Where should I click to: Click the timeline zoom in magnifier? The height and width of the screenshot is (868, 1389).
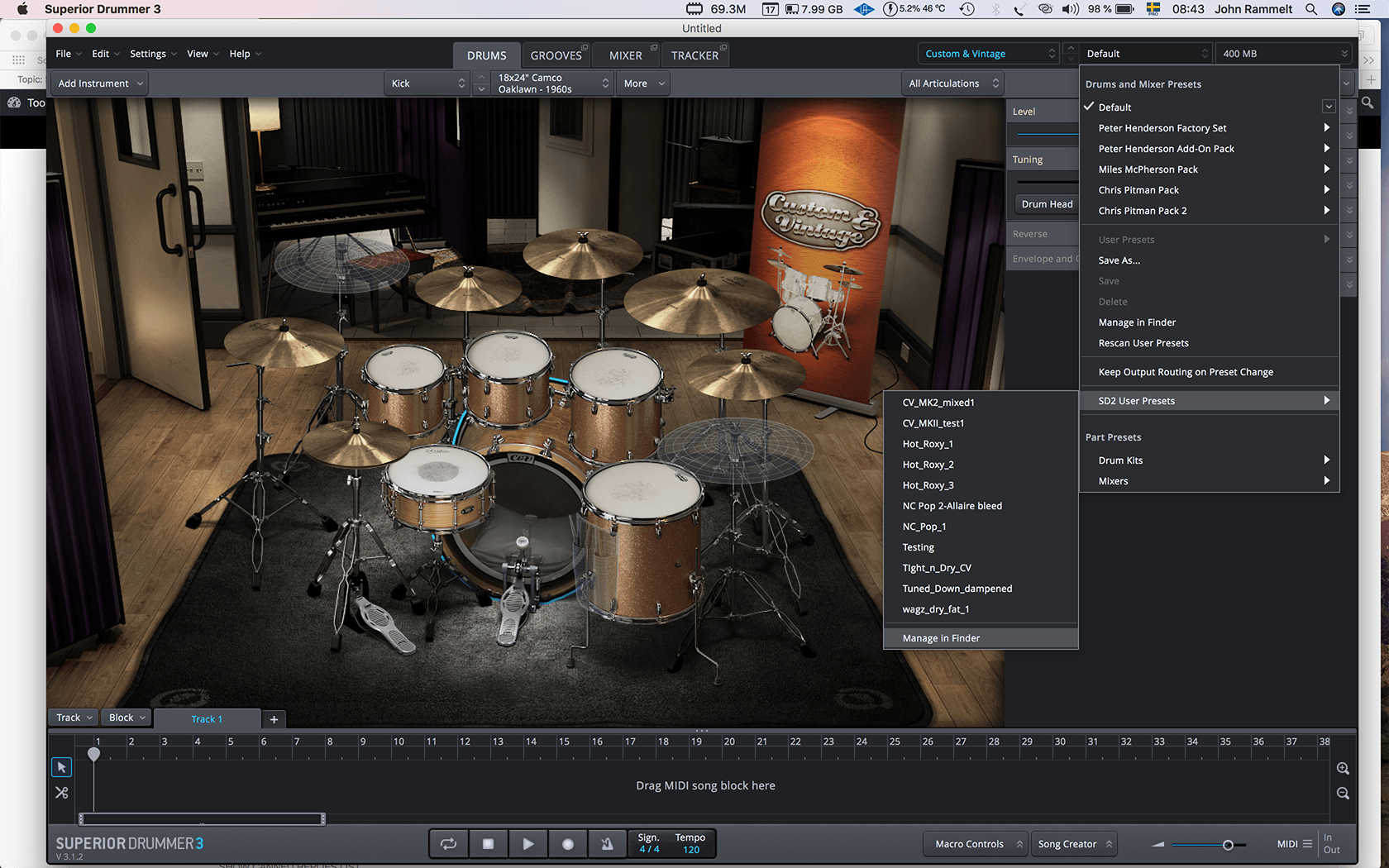(x=1343, y=769)
